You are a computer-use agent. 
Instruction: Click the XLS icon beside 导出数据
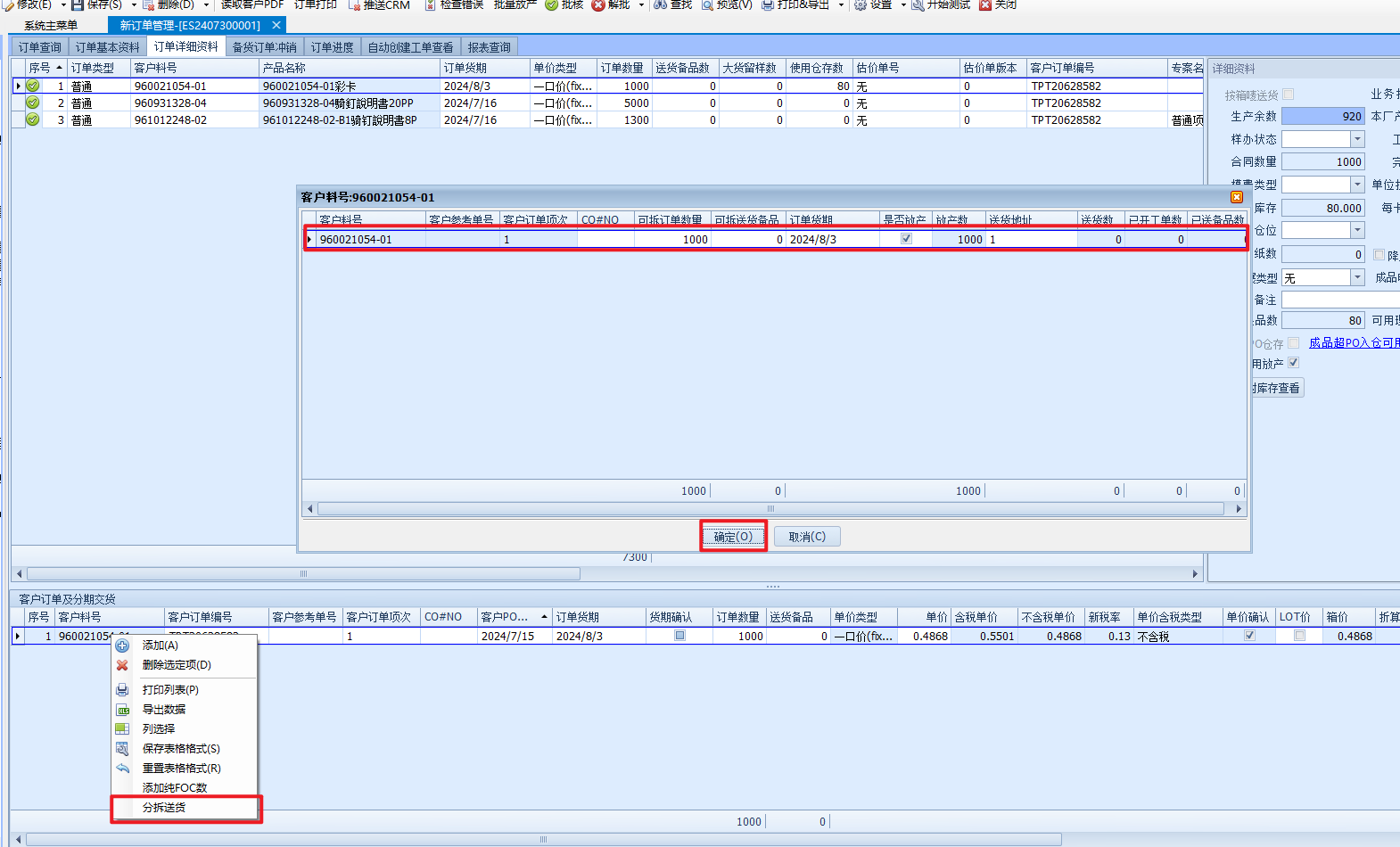pos(123,710)
